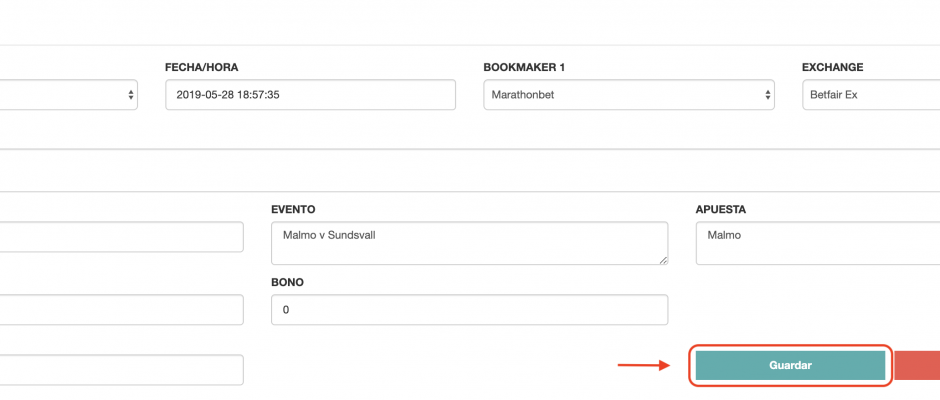Viewport: 940px width, 400px height.
Task: Click the APUESTA textarea containing Malmo
Action: coord(818,243)
